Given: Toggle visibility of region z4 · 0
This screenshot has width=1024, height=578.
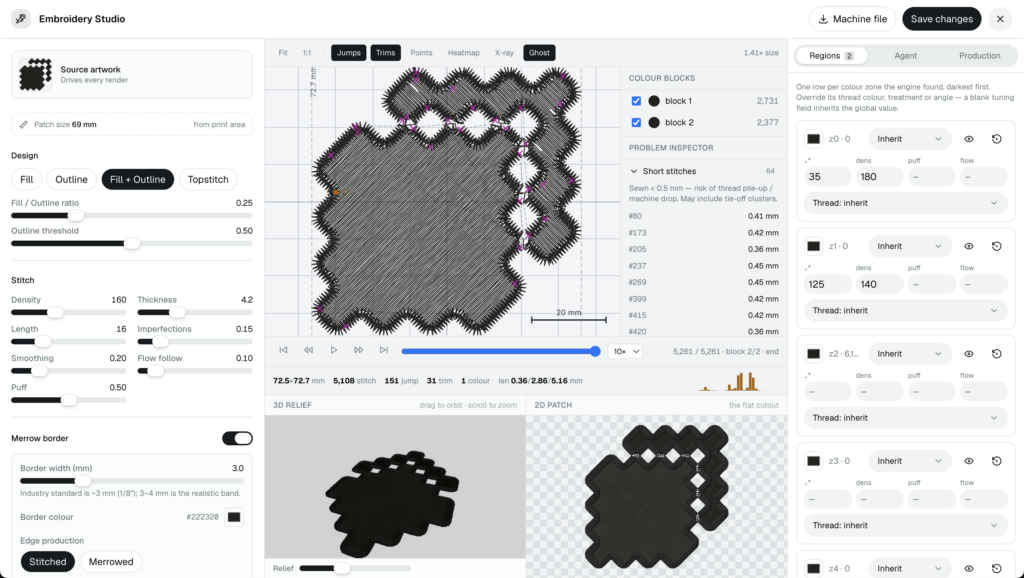Looking at the screenshot, I should tap(969, 569).
